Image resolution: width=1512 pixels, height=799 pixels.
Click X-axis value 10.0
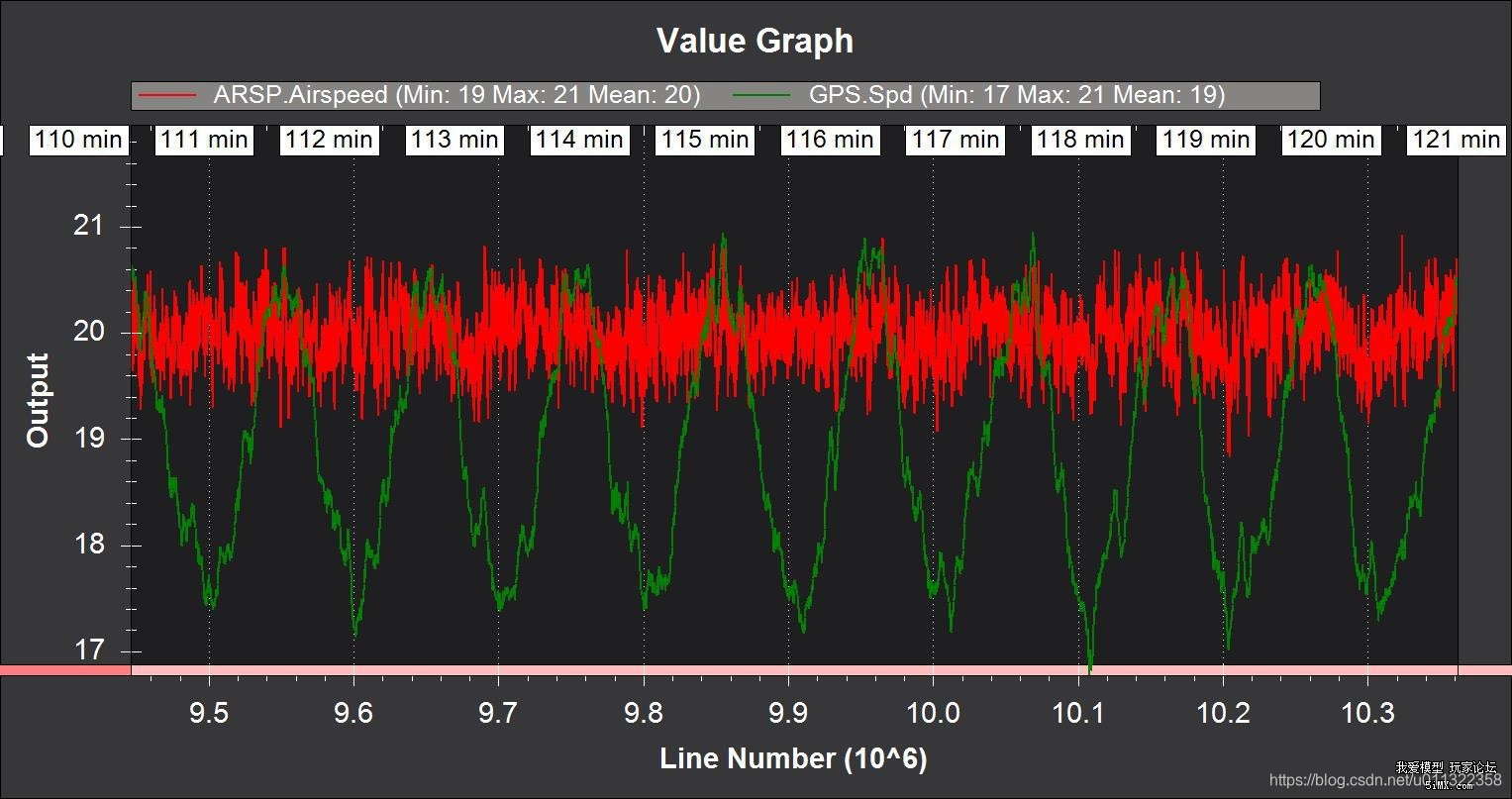tap(934, 712)
